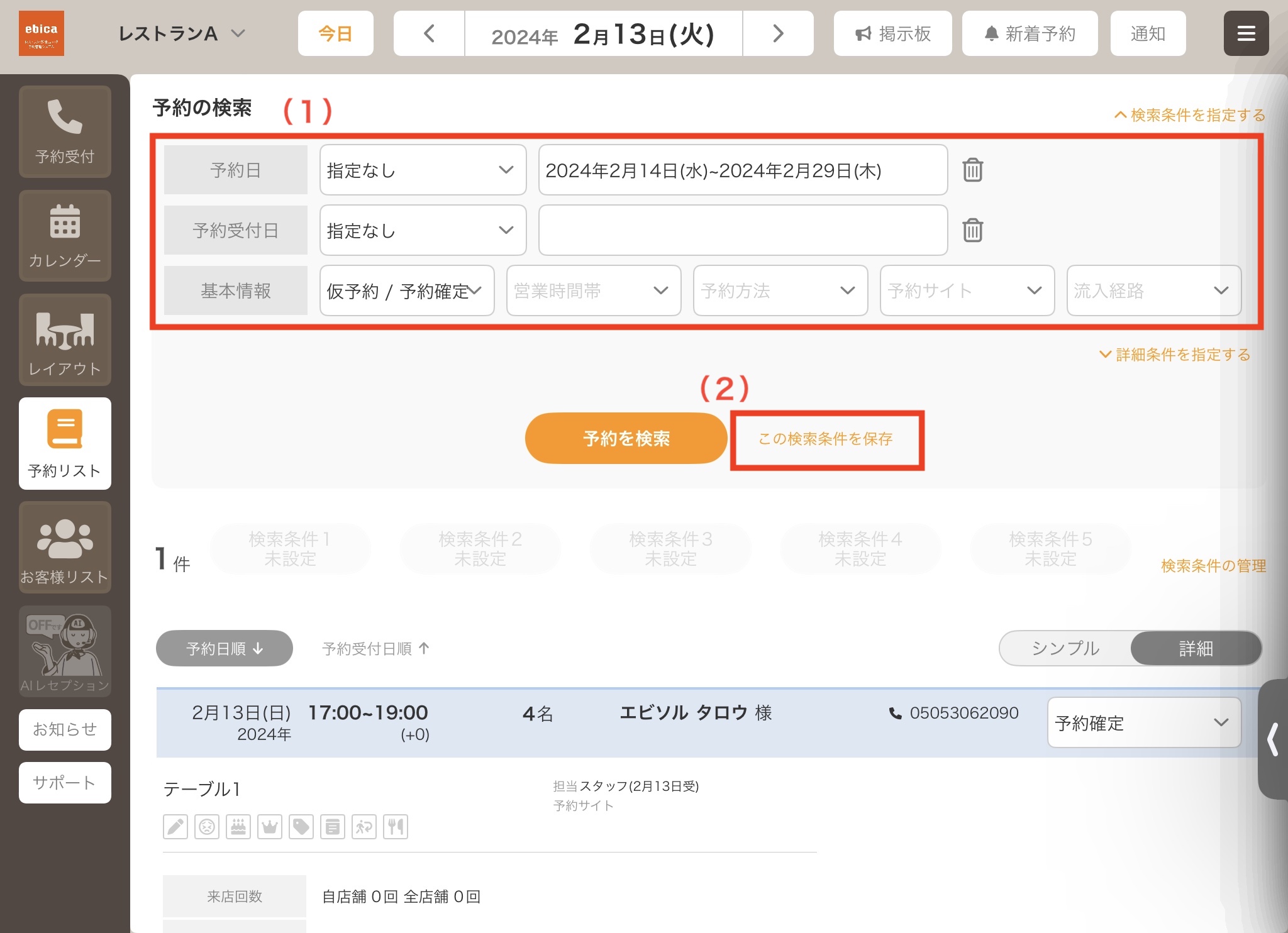Click the pencil edit icon under テーブル1
The width and height of the screenshot is (1288, 933).
(x=175, y=827)
